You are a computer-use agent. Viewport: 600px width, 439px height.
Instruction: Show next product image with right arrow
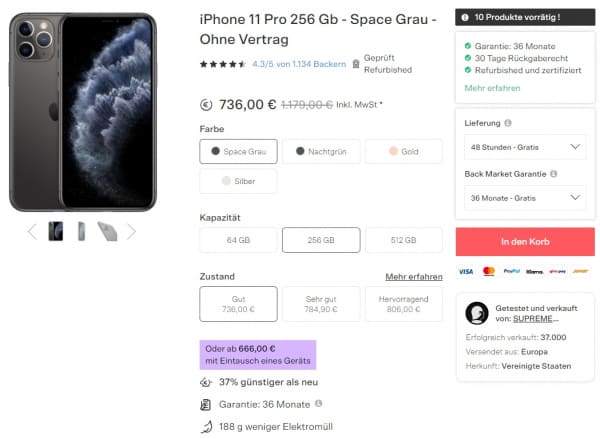[131, 232]
